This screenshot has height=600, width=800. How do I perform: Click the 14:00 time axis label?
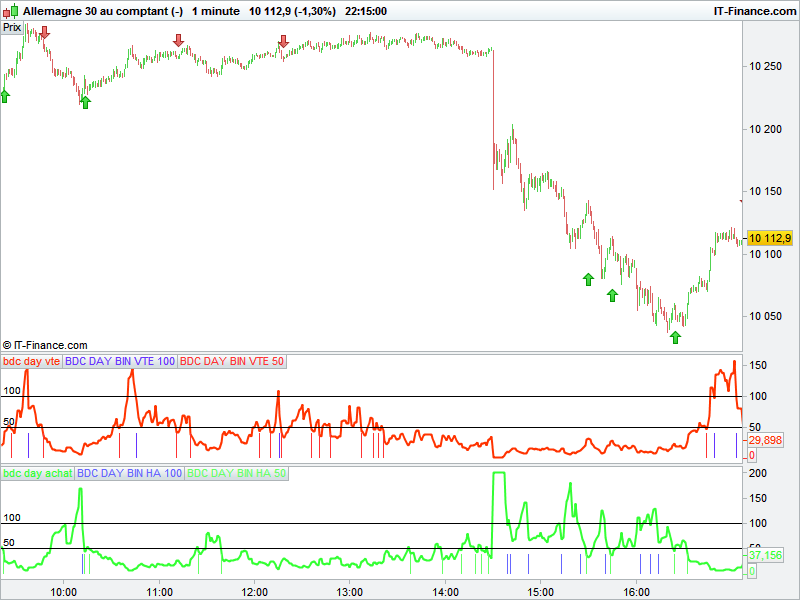point(445,592)
